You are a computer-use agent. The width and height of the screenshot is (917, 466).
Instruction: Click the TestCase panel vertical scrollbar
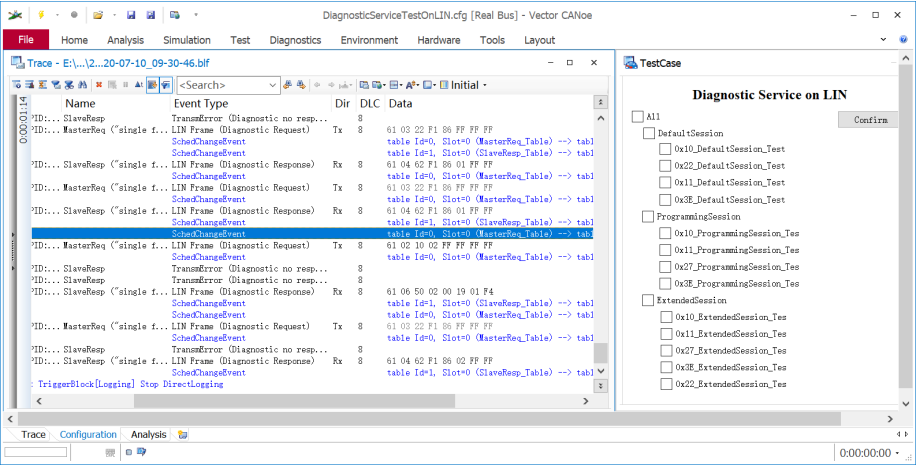pyautogui.click(x=905, y=228)
